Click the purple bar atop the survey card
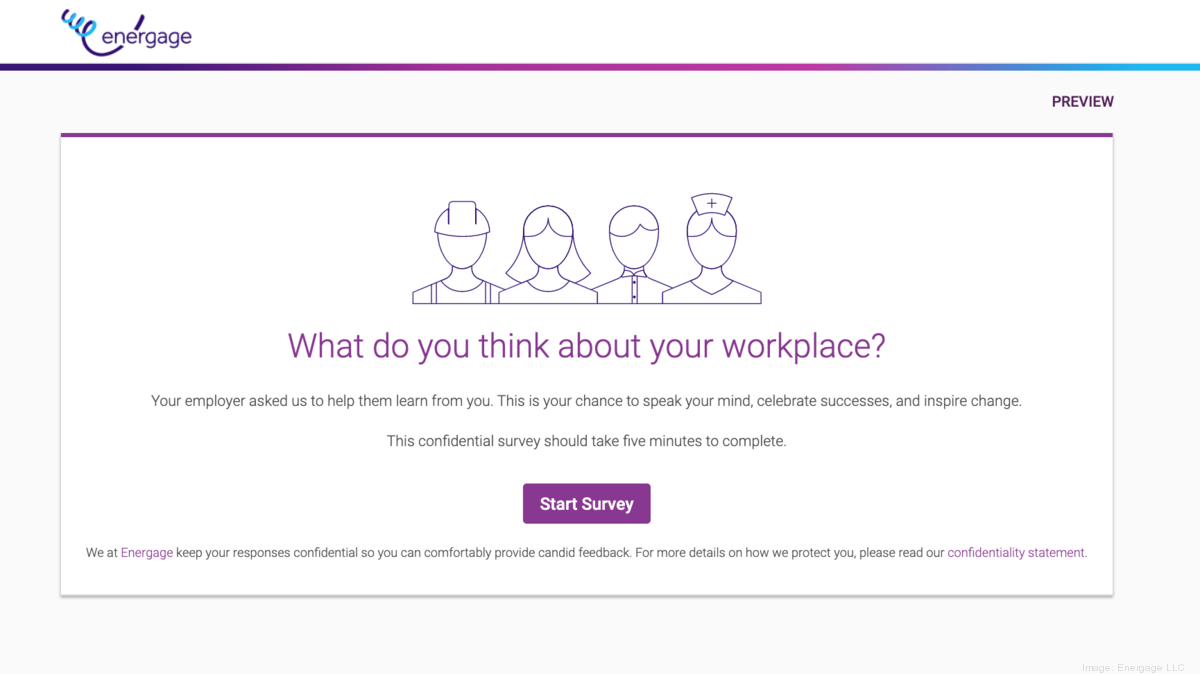This screenshot has width=1200, height=674. point(586,134)
